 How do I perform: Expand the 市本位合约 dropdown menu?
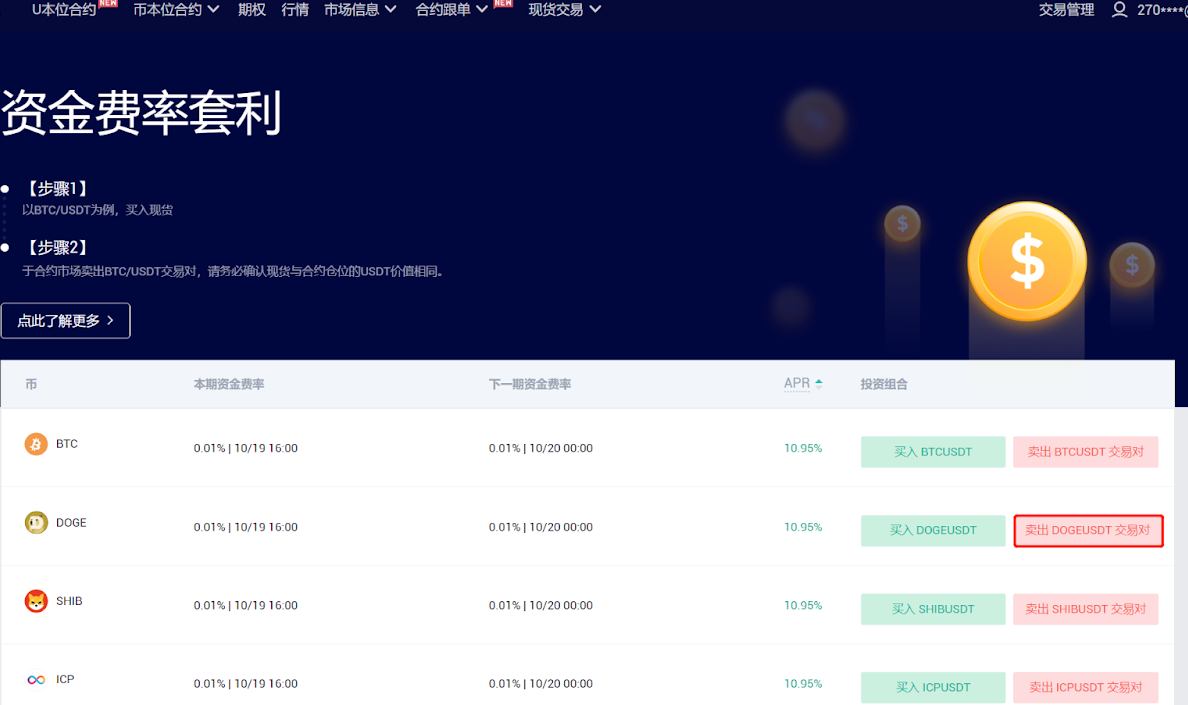tap(176, 10)
